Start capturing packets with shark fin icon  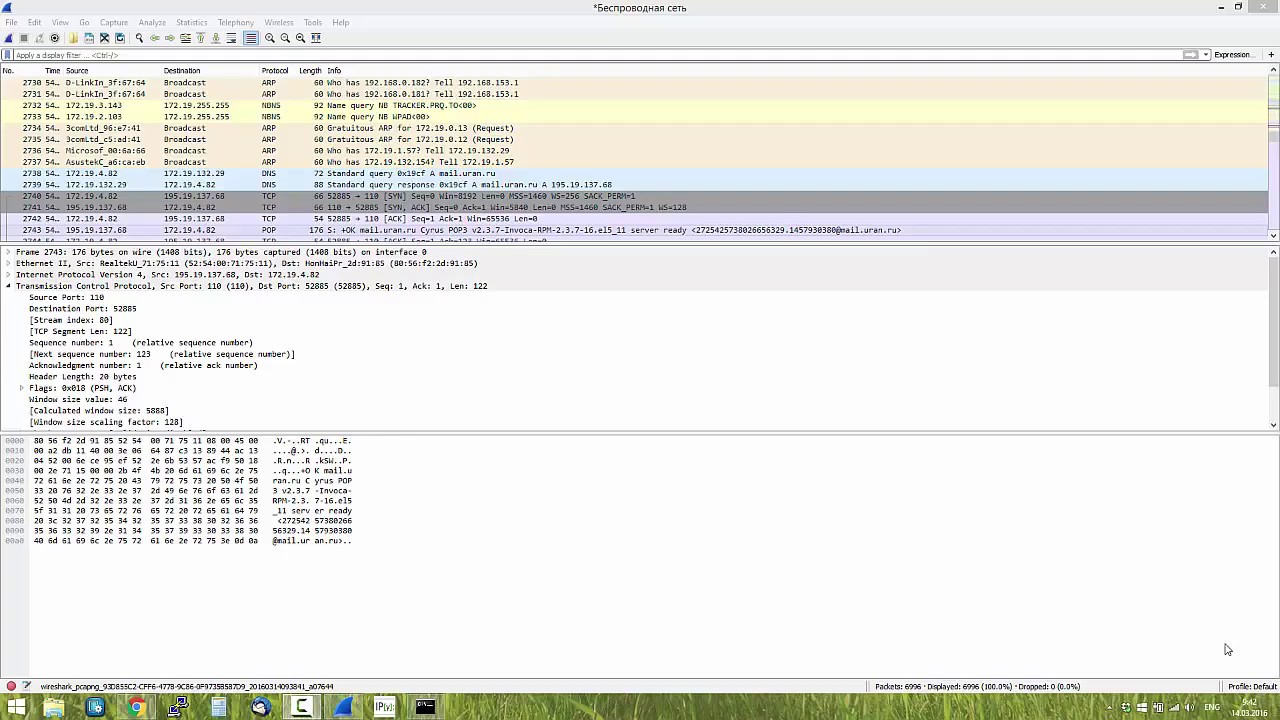(9, 38)
